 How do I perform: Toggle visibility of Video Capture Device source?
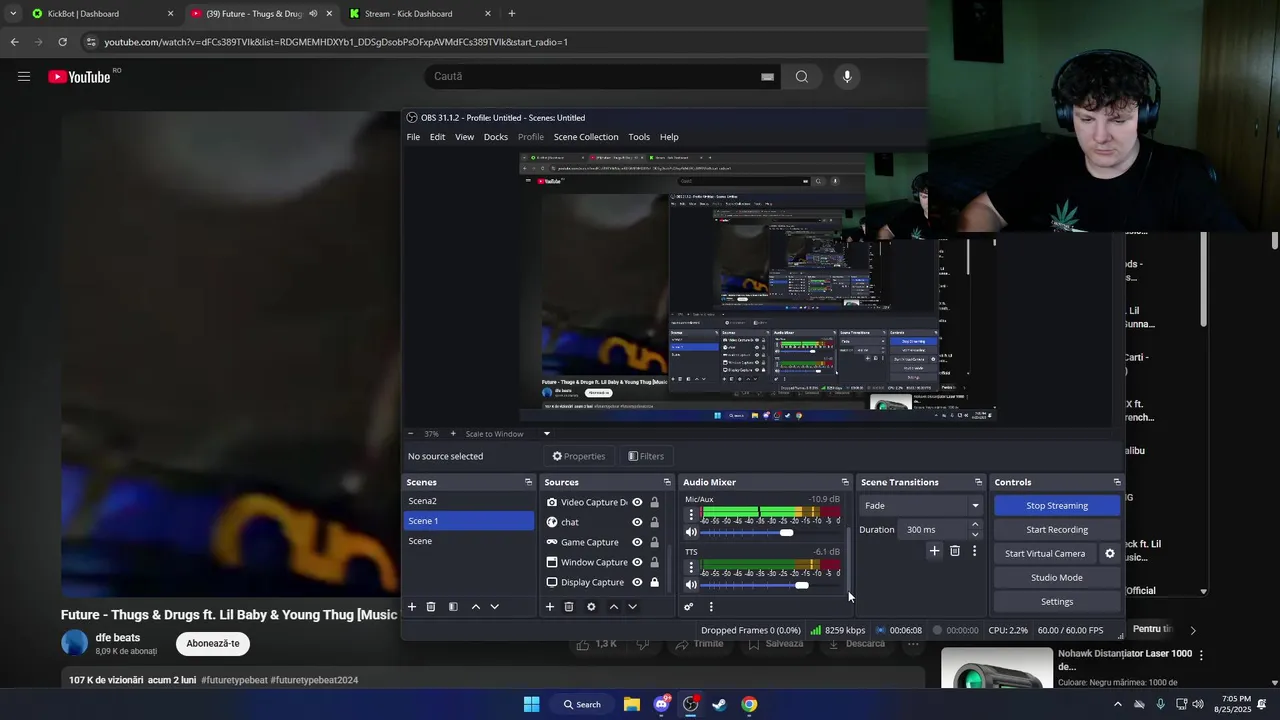click(637, 502)
